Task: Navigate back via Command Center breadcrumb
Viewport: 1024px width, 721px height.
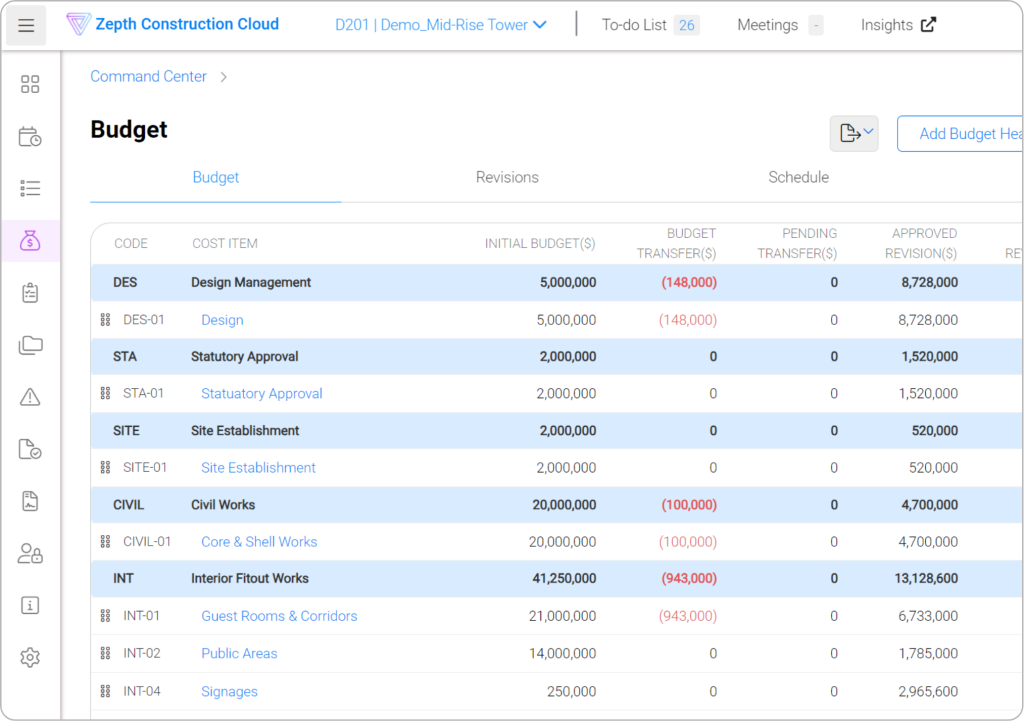Action: point(148,76)
